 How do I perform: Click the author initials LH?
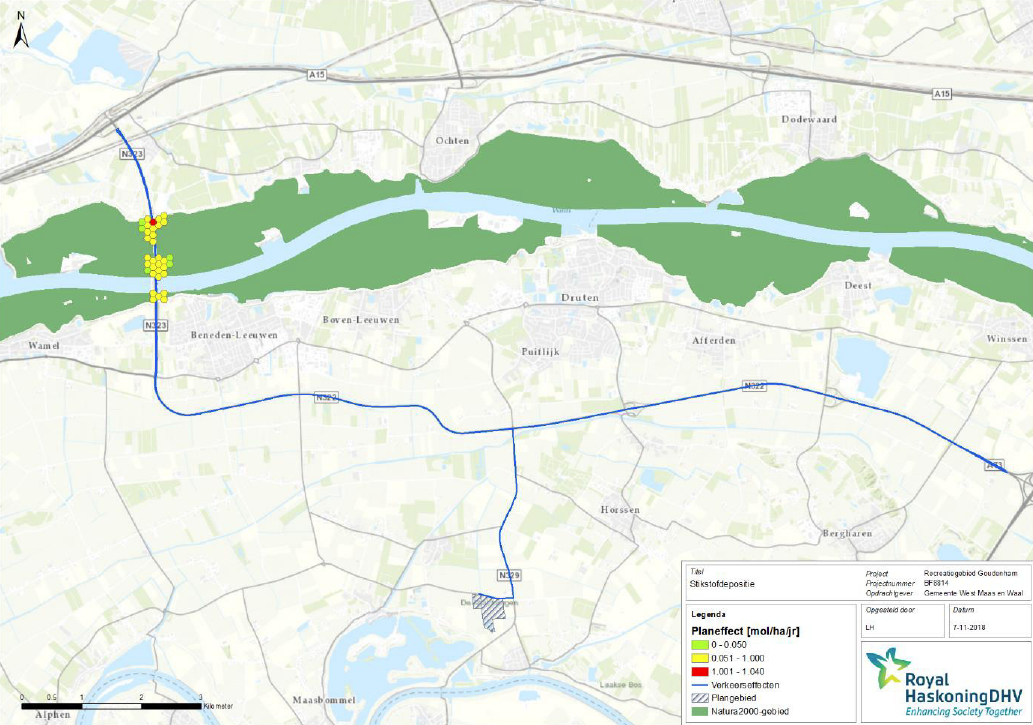[870, 627]
